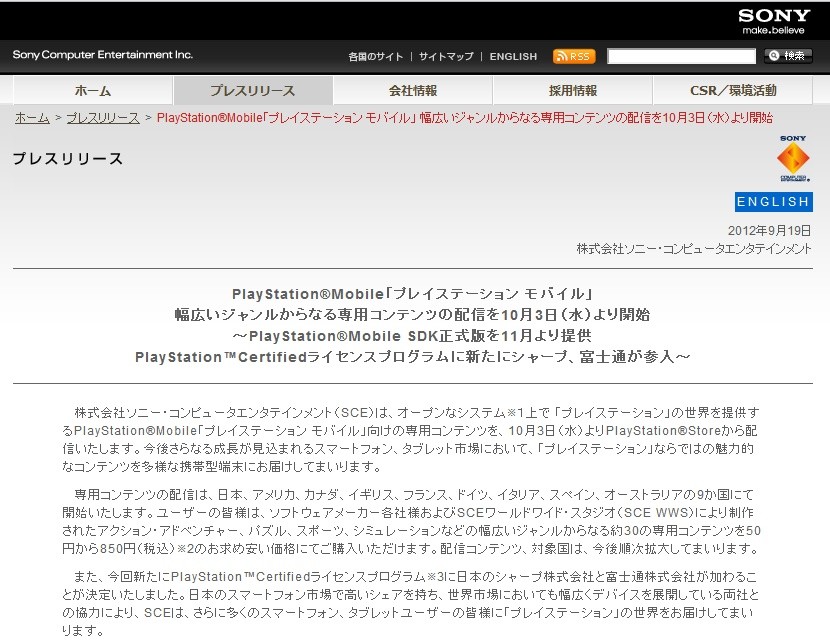Open the ホーム navigation tab
This screenshot has width=830, height=641.
tap(93, 91)
